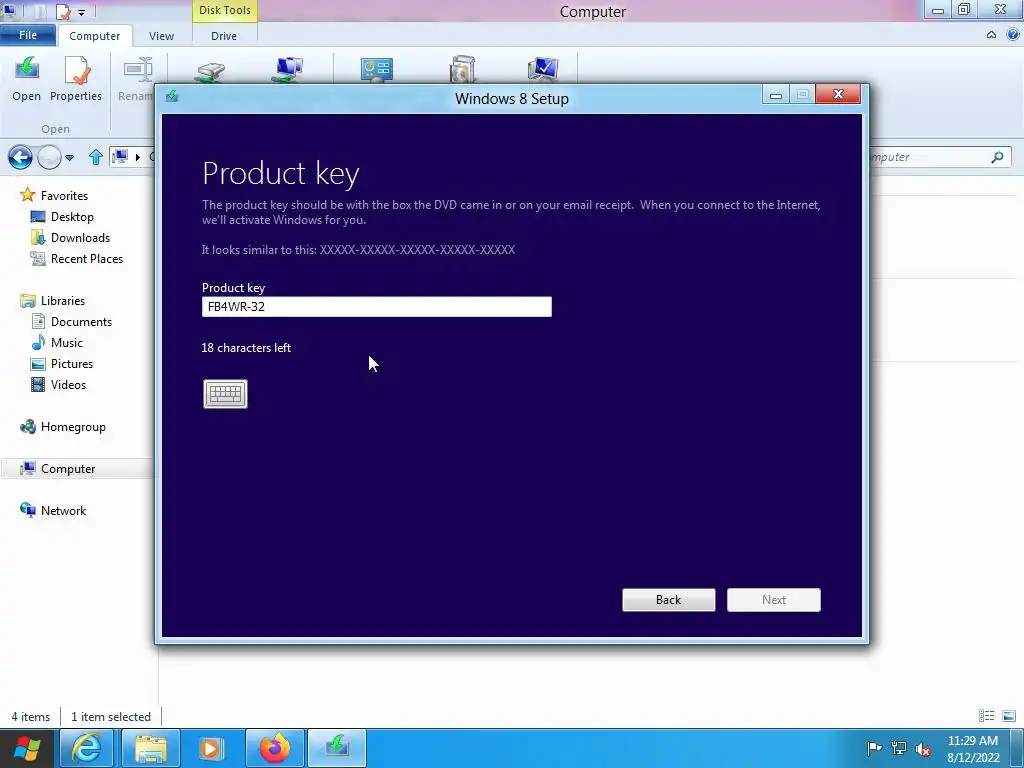
Task: Open the Quick Access Toolbar dropdown
Action: pos(82,12)
